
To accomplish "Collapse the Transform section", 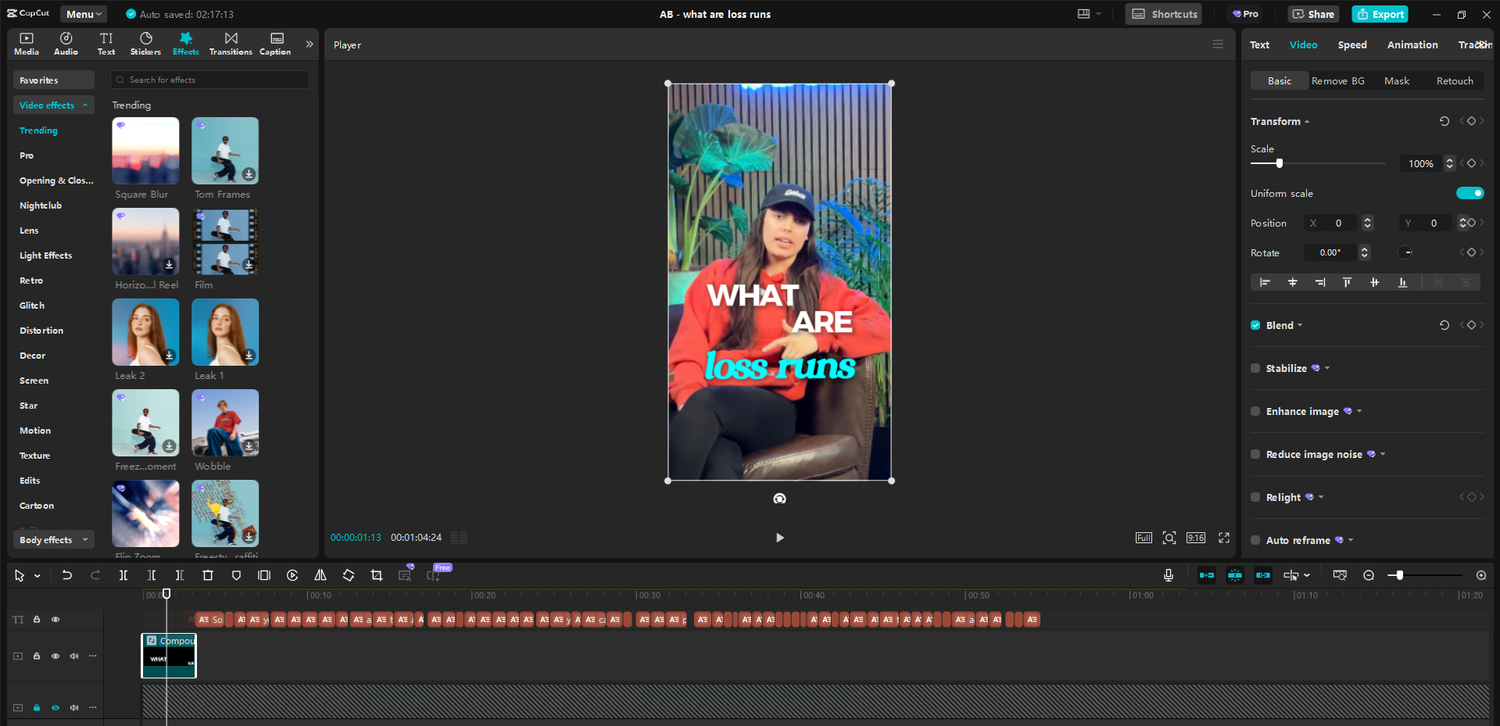I will pos(1307,122).
